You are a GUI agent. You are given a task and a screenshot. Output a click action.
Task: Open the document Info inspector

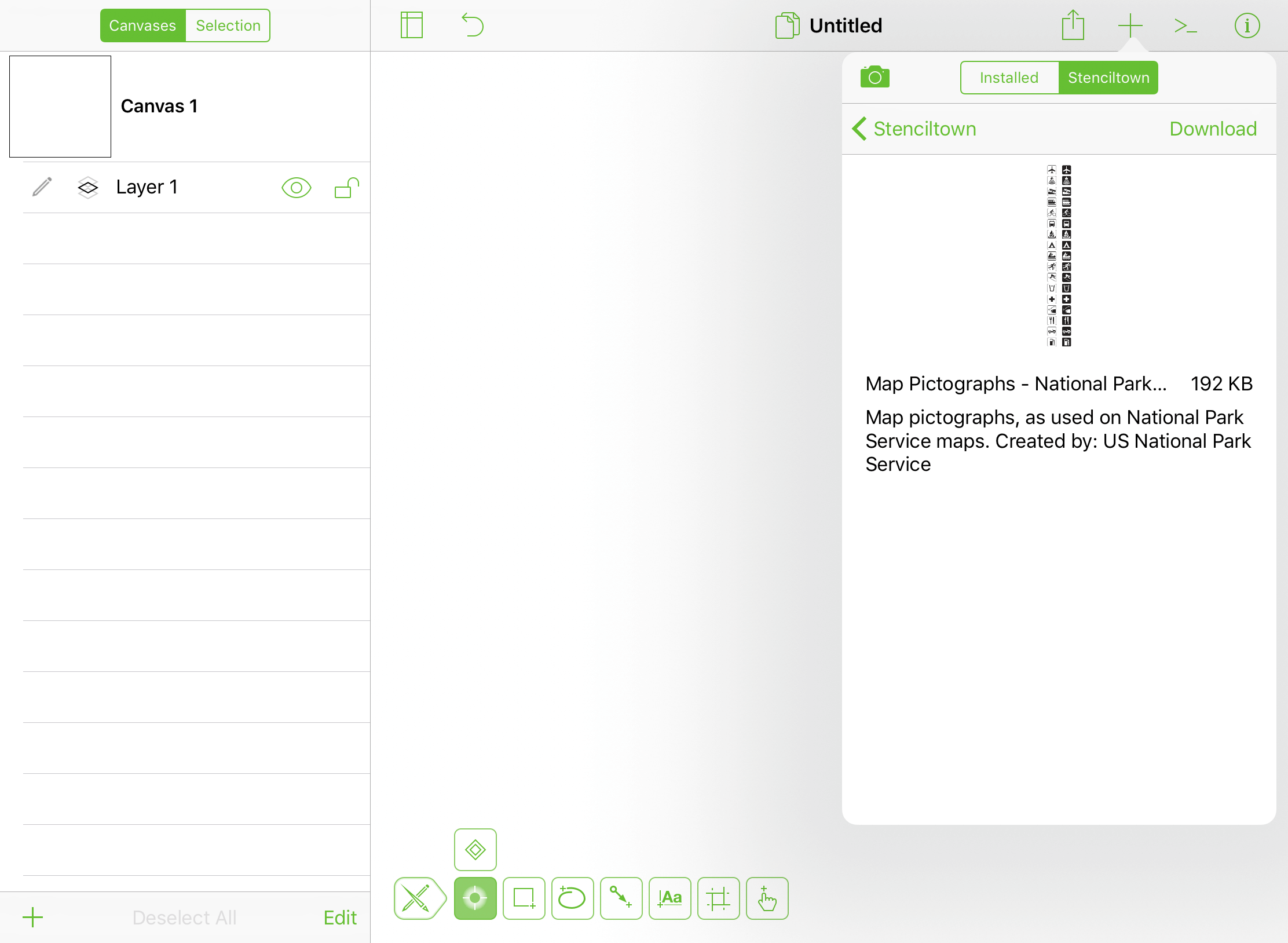coord(1247,25)
